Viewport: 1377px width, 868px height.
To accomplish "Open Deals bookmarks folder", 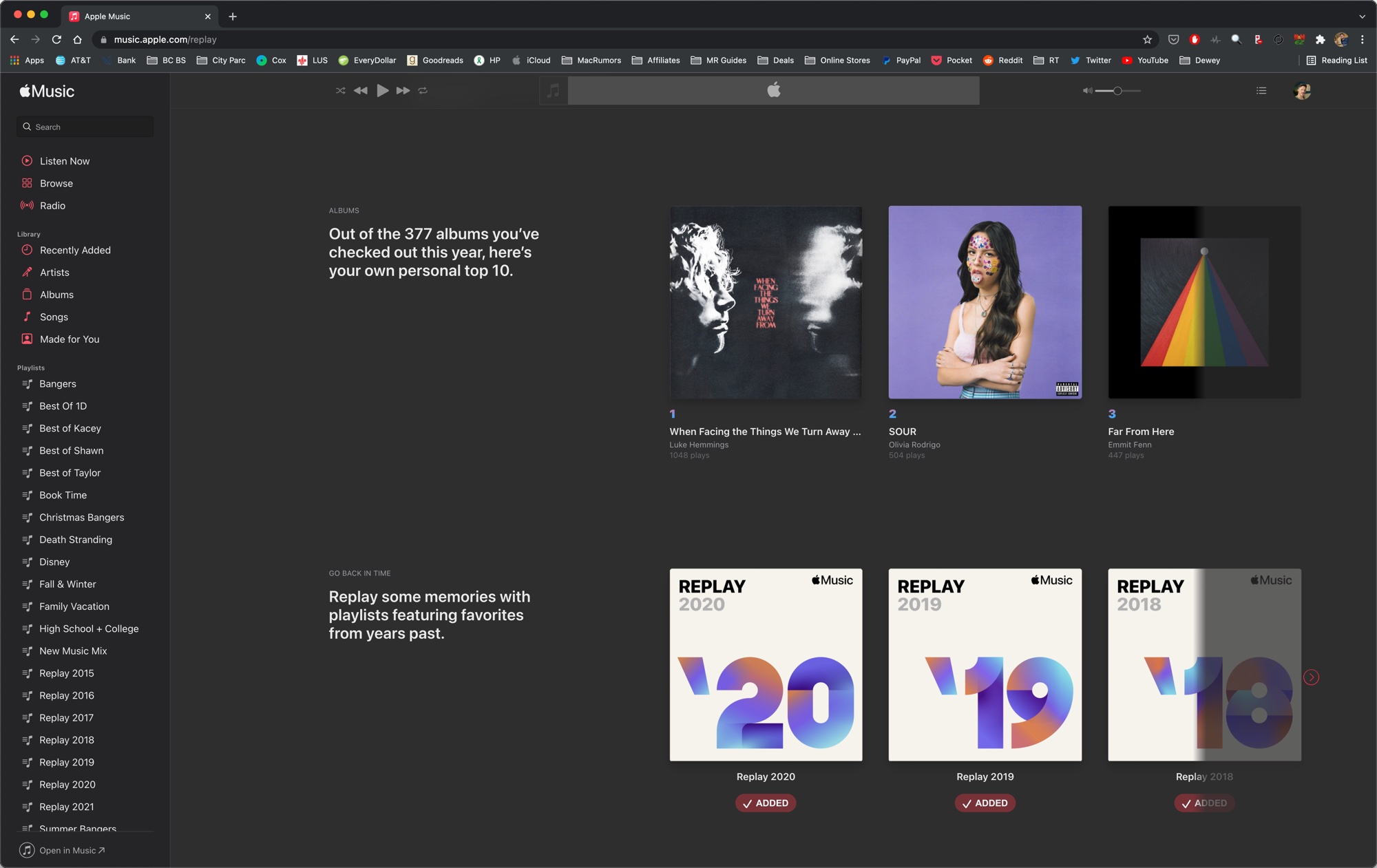I will coord(776,60).
